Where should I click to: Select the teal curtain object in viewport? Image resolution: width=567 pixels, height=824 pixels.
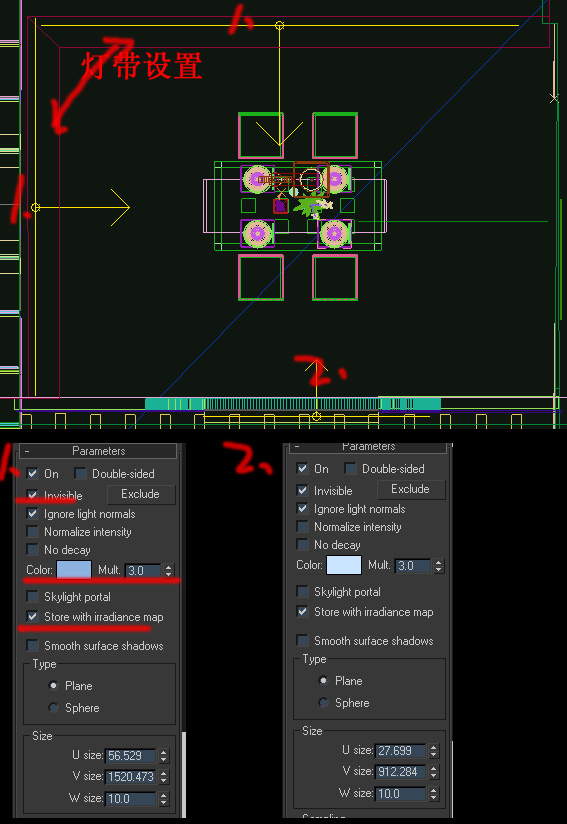pos(293,404)
